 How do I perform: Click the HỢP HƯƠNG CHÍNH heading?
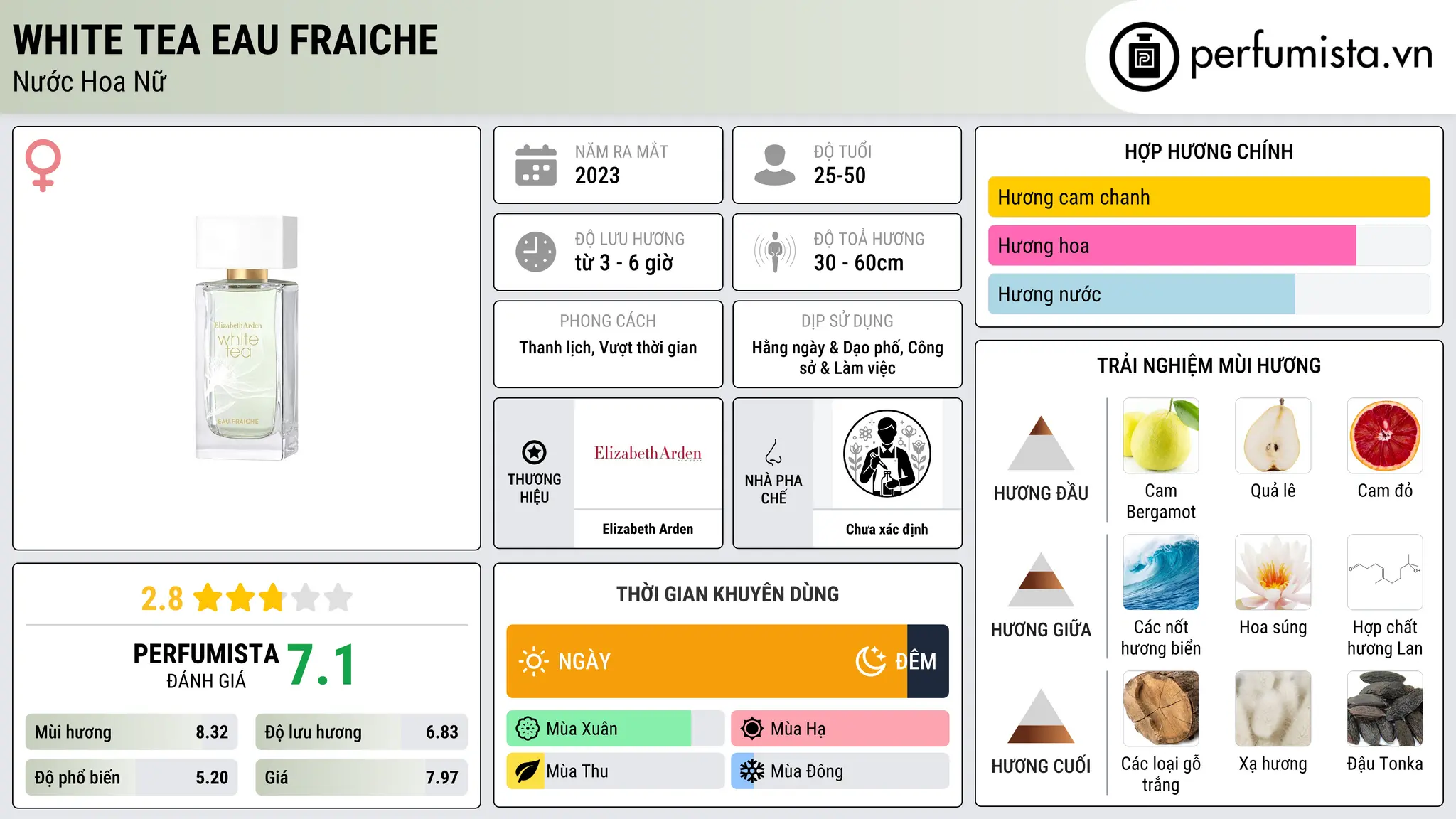tap(1209, 151)
